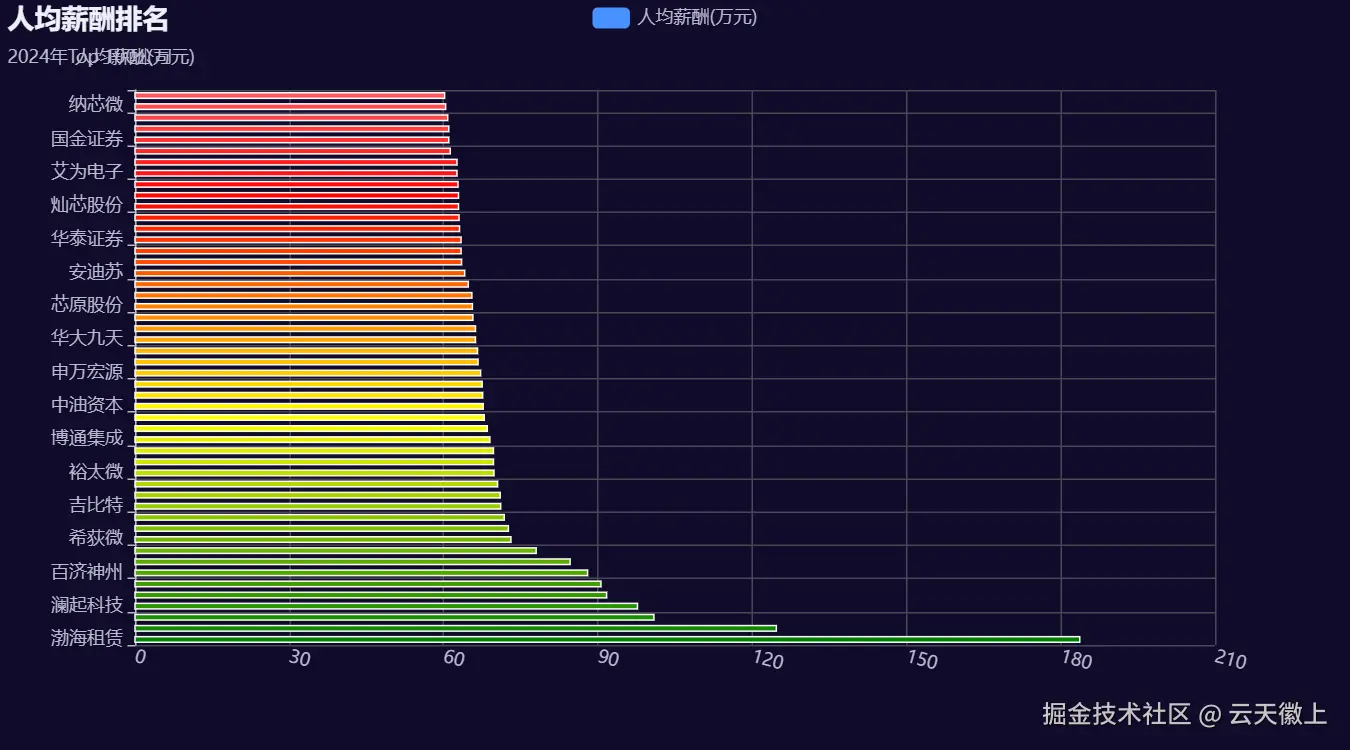Select the 华大九天 axis label
Viewport: 1350px width, 750px height.
point(87,338)
